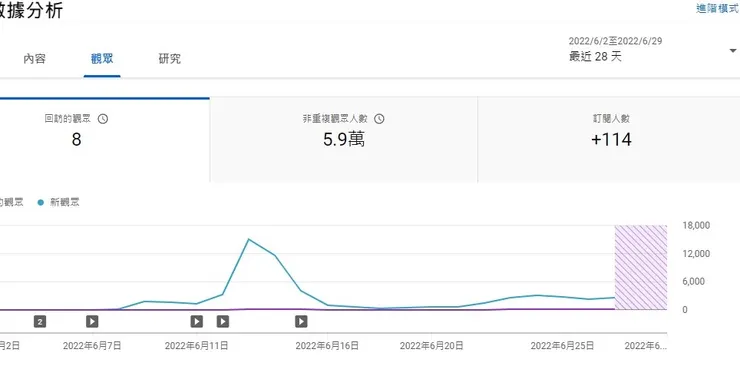Open the video marker between the 2022年6月11日 and 2022年6月16日 labels
Screen dimensions: 740x375
tap(223, 322)
